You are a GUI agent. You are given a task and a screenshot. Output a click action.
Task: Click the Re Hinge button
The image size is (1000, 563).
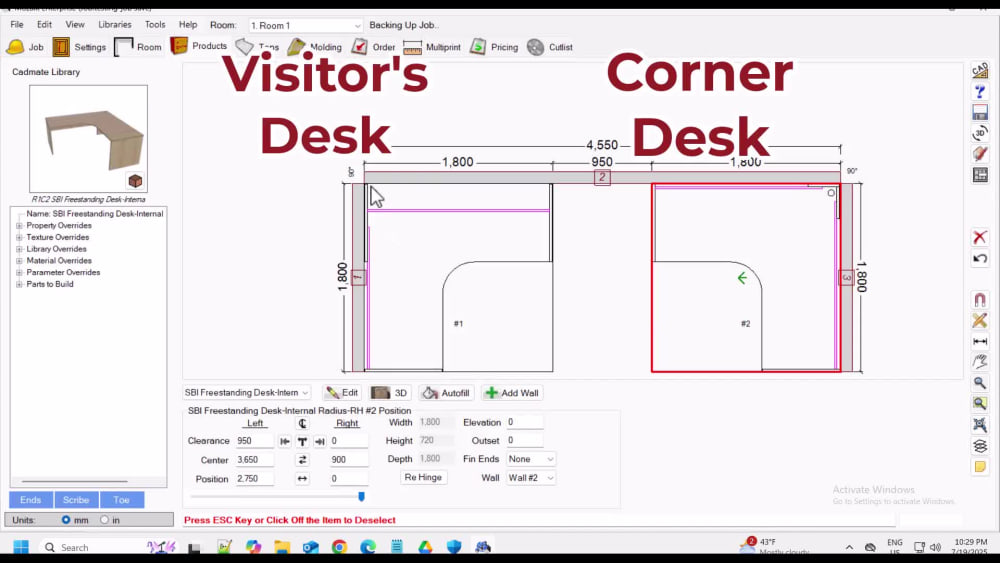[423, 478]
